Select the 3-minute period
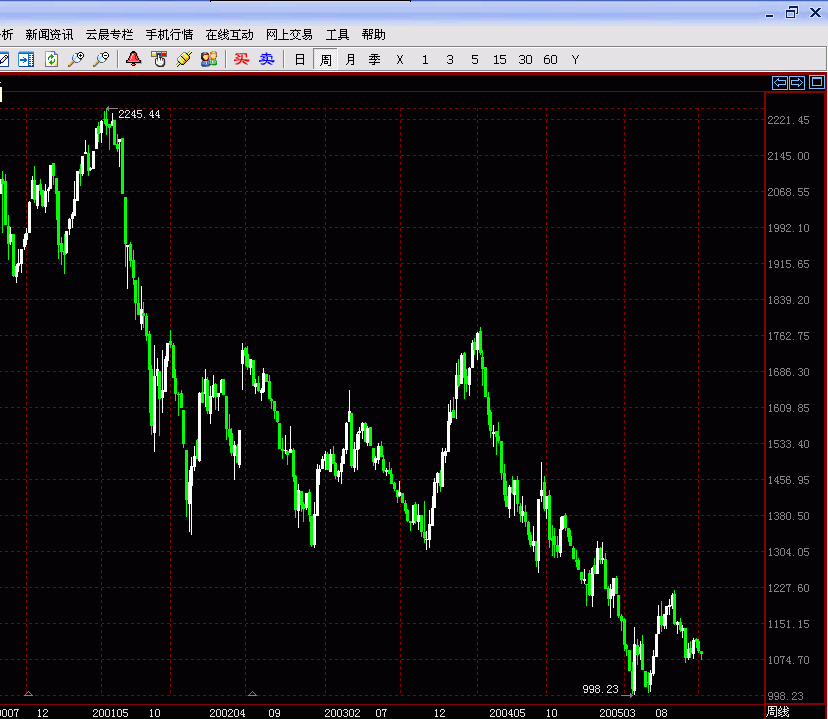Screen dimensions: 828x719 450,60
